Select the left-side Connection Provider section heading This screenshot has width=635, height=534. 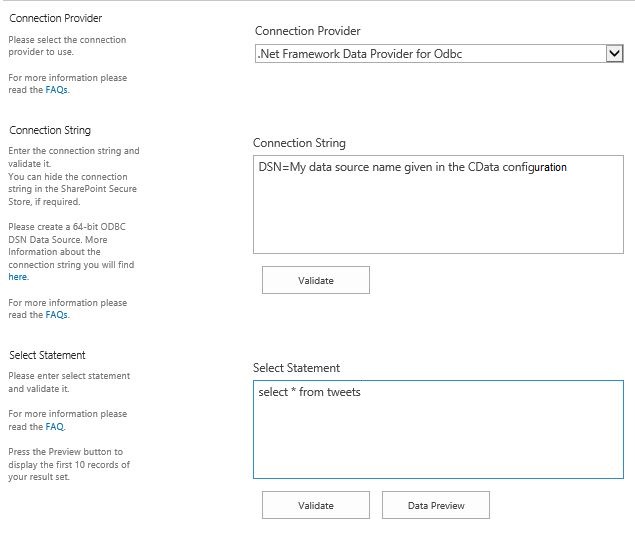coord(55,18)
